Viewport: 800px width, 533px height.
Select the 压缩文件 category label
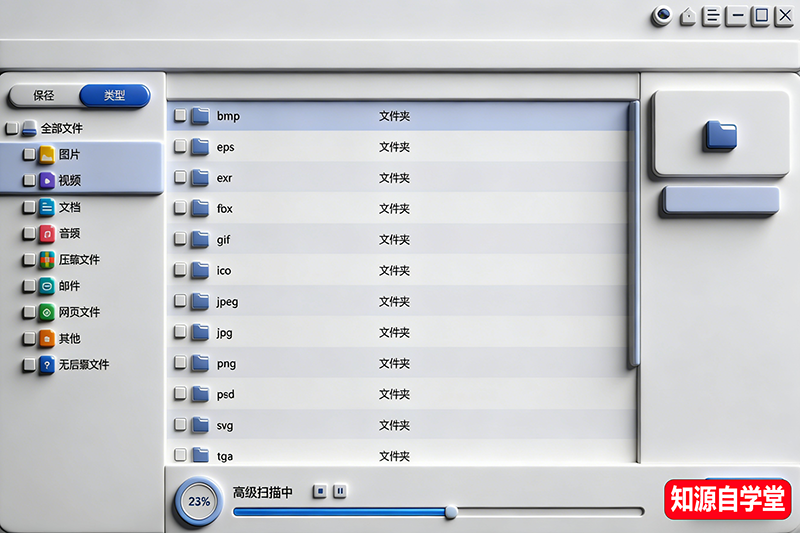(x=79, y=260)
